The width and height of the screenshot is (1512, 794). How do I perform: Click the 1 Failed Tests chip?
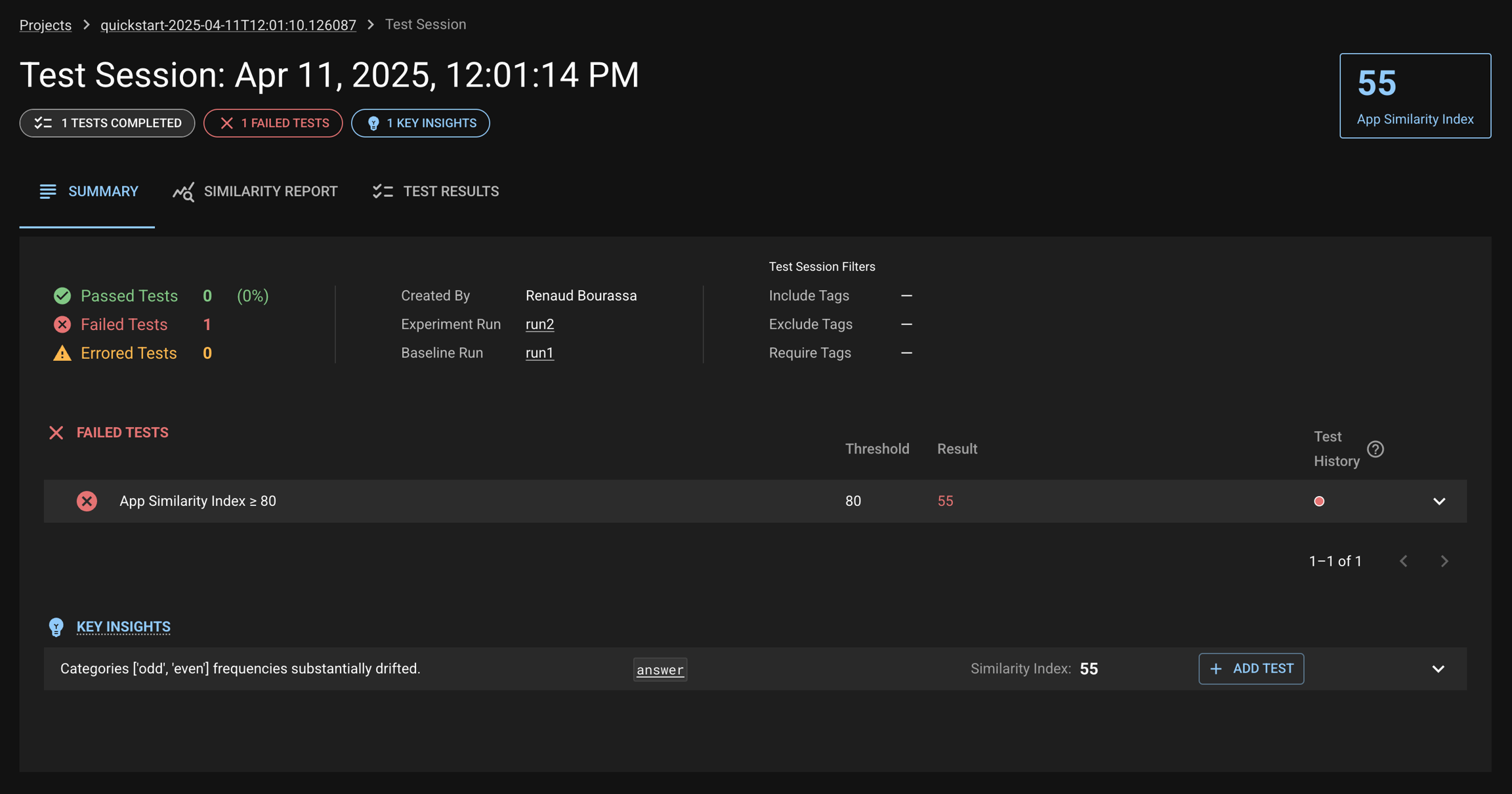[273, 123]
